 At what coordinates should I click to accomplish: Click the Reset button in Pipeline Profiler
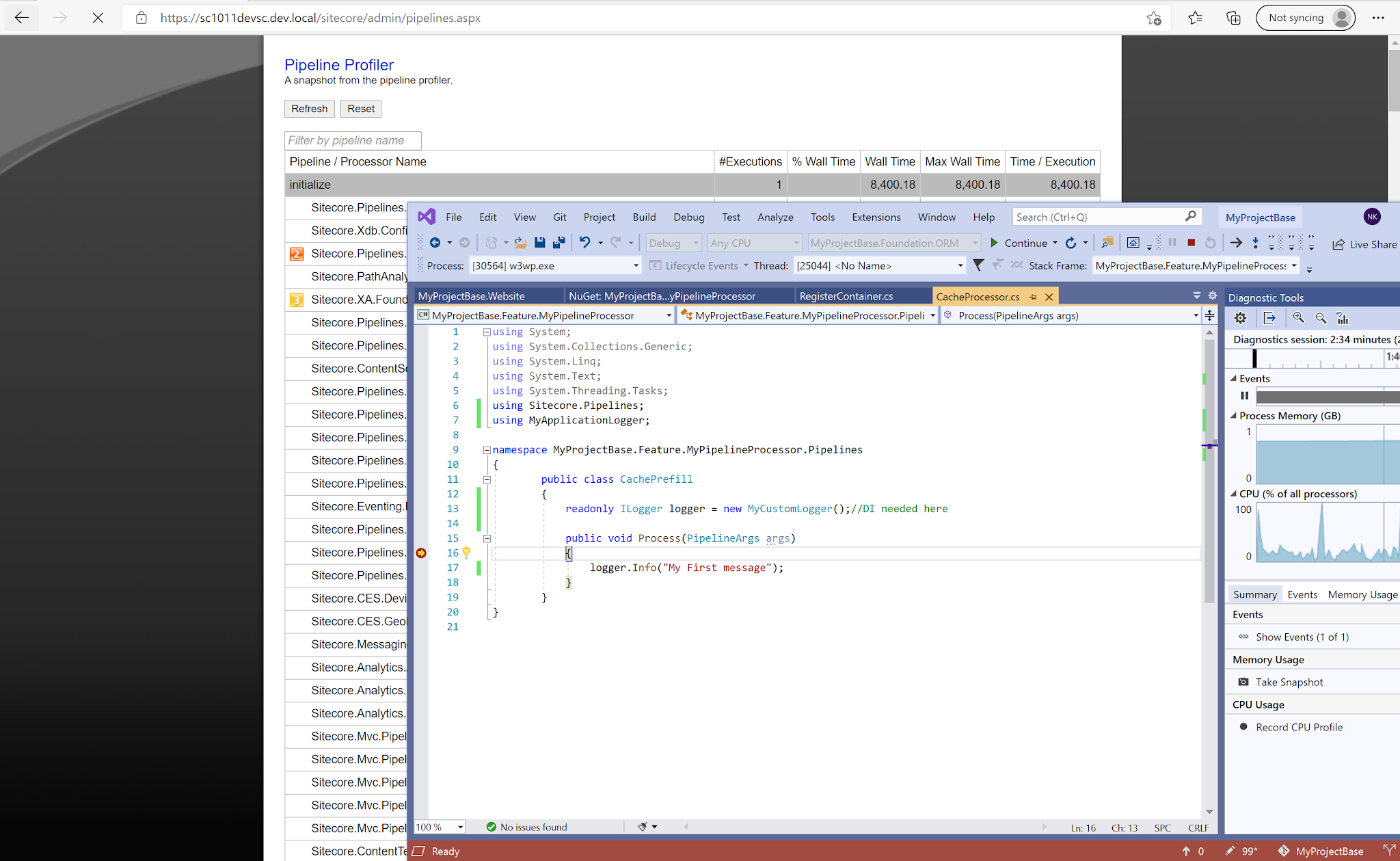point(361,109)
